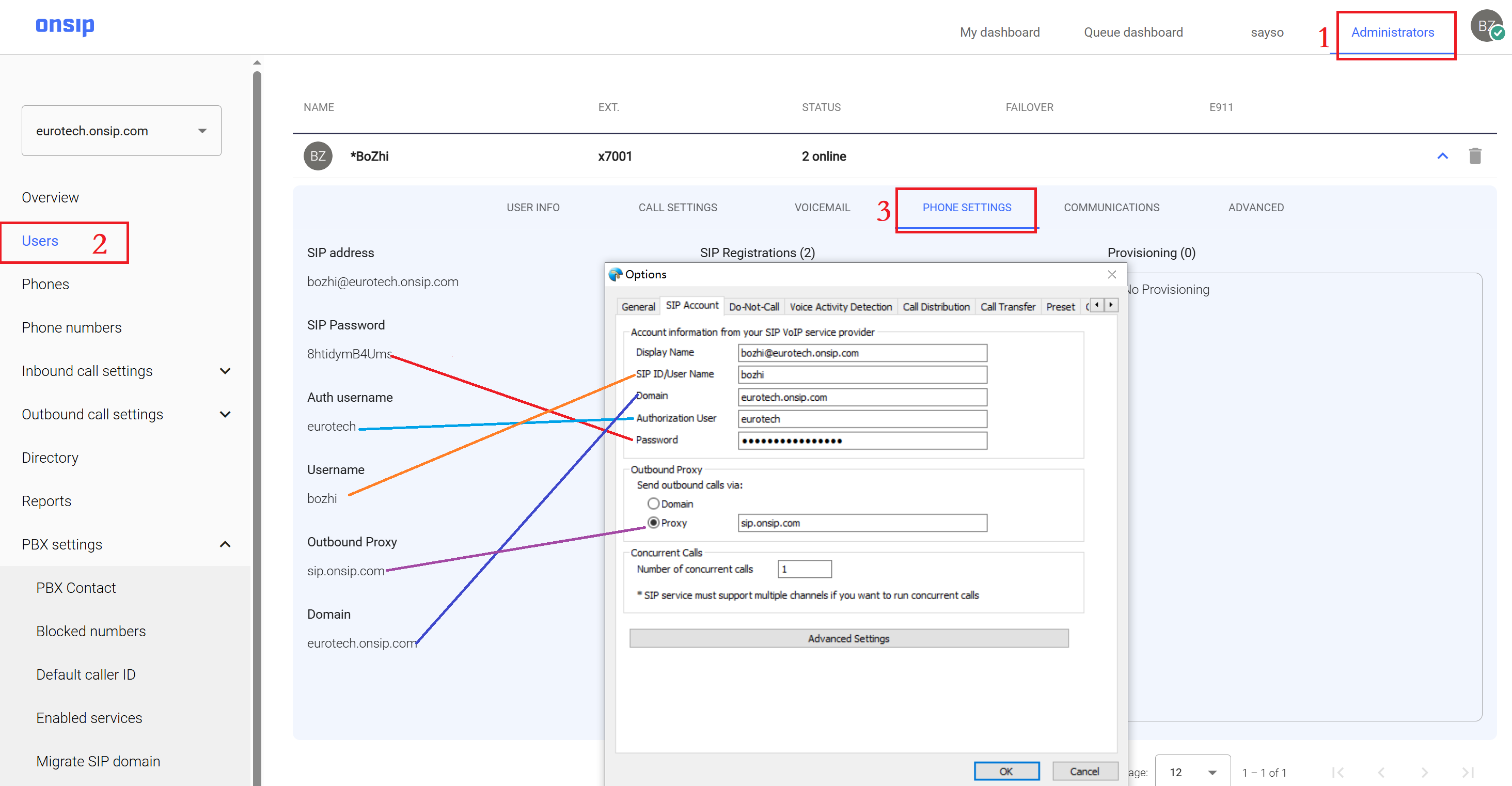Select the Do-Not-Call tab in Options
1512x786 pixels.
pos(753,306)
